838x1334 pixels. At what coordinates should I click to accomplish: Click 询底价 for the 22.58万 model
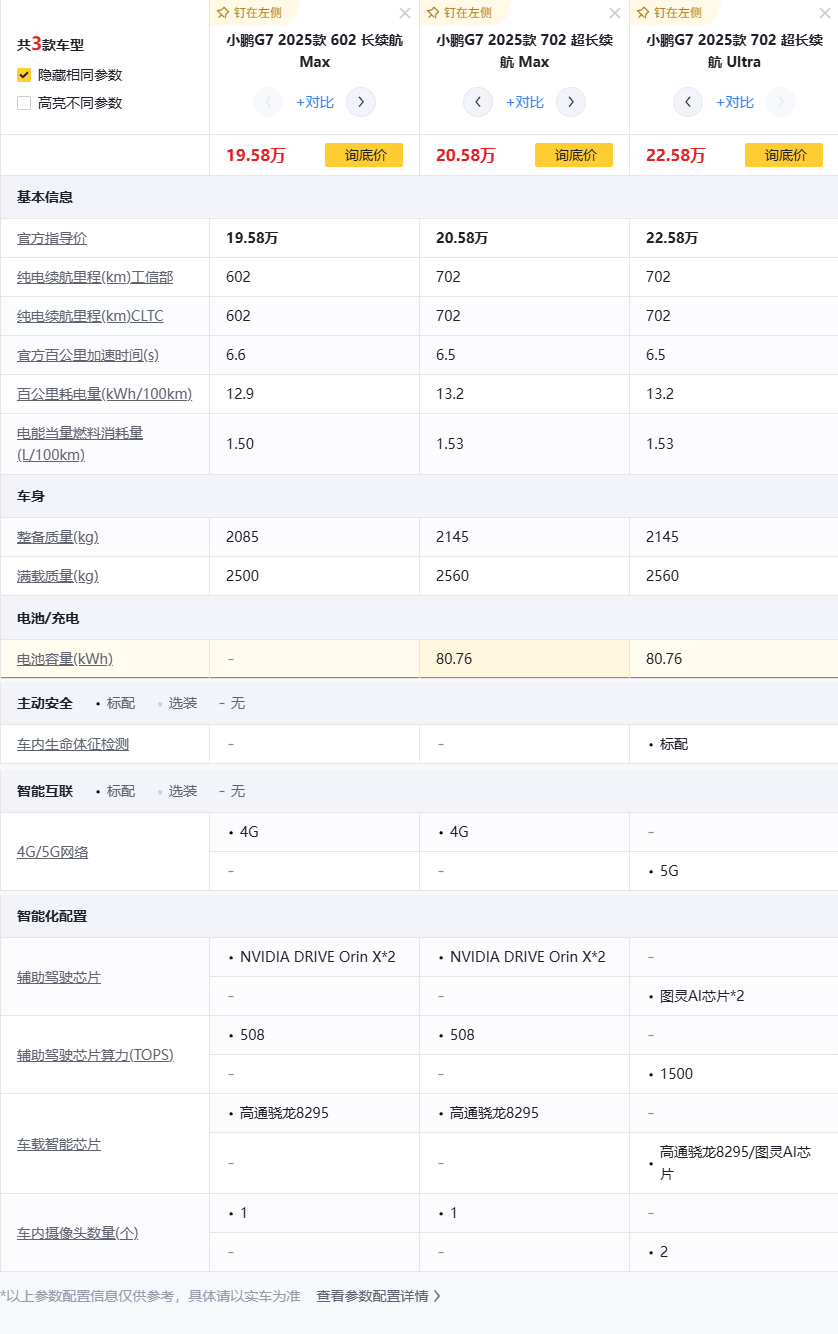pyautogui.click(x=784, y=155)
